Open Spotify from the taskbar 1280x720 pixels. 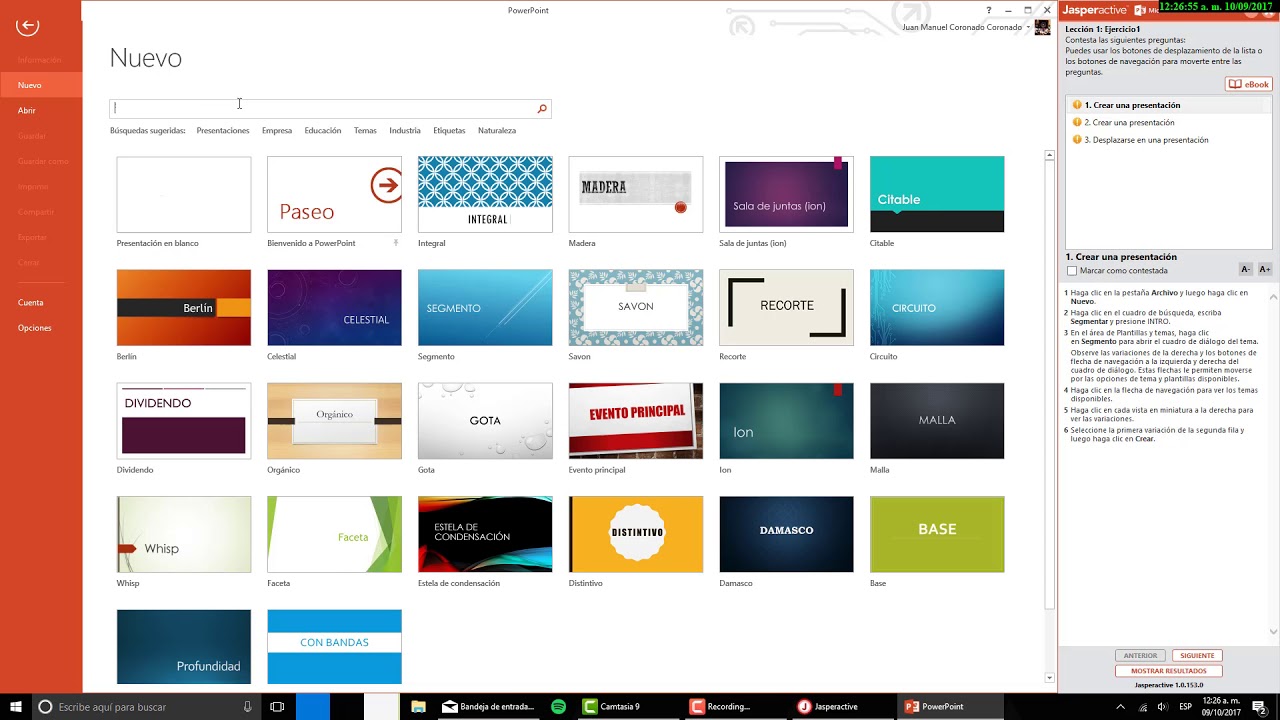pyautogui.click(x=558, y=707)
